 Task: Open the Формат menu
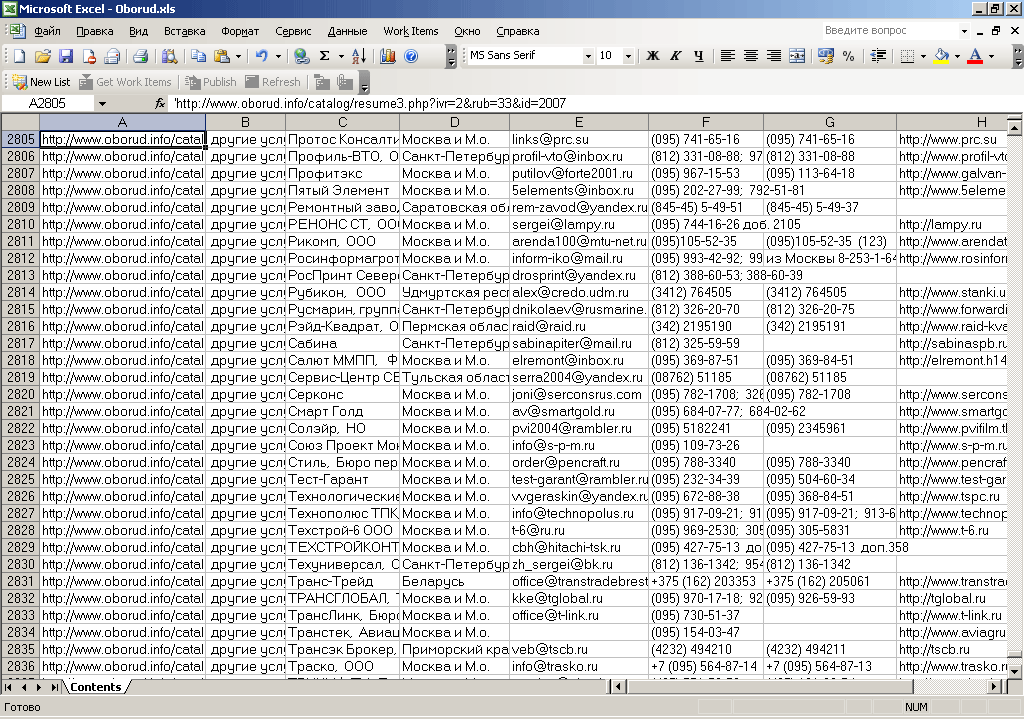click(x=240, y=31)
